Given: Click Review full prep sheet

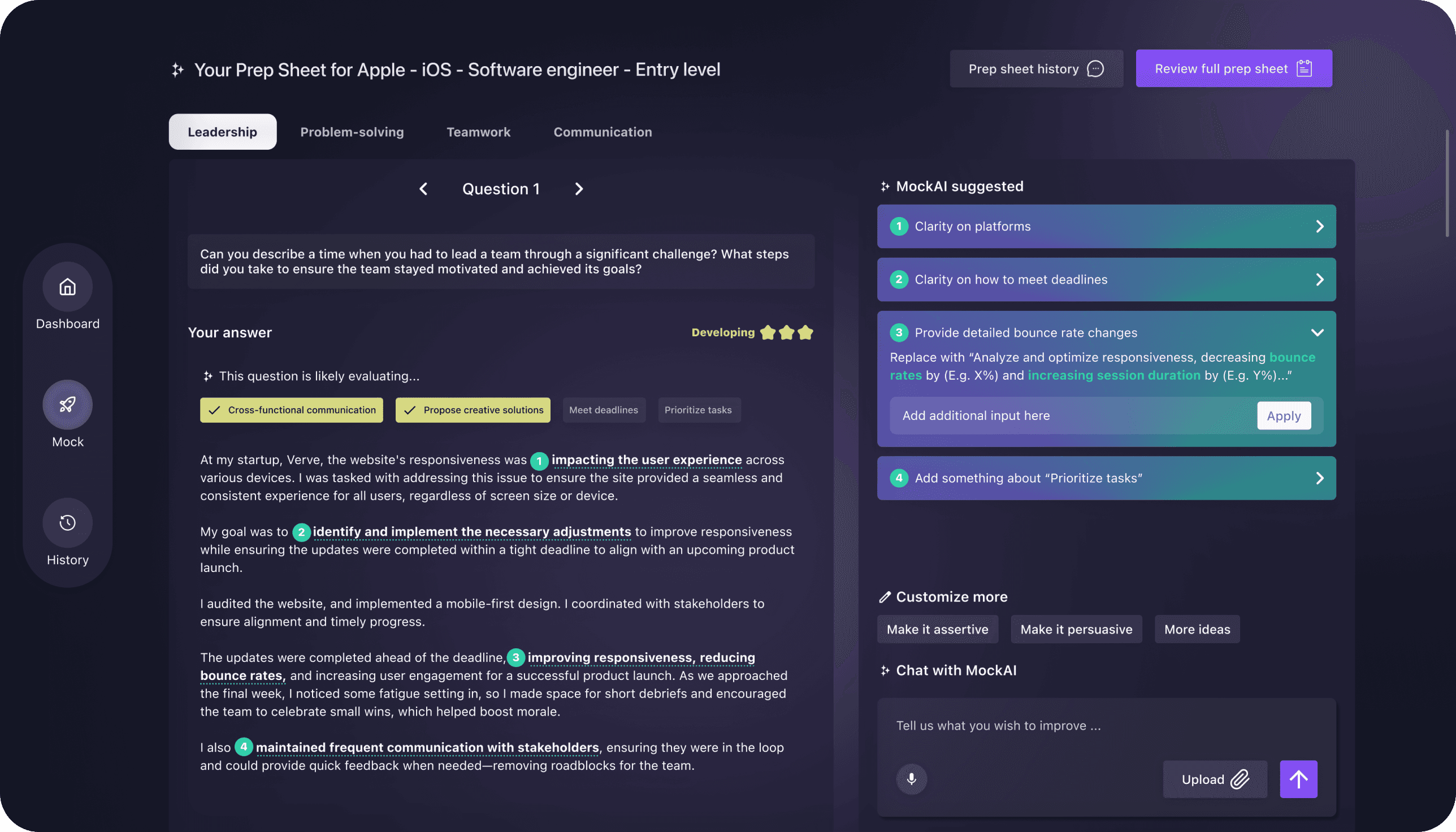Looking at the screenshot, I should point(1234,68).
